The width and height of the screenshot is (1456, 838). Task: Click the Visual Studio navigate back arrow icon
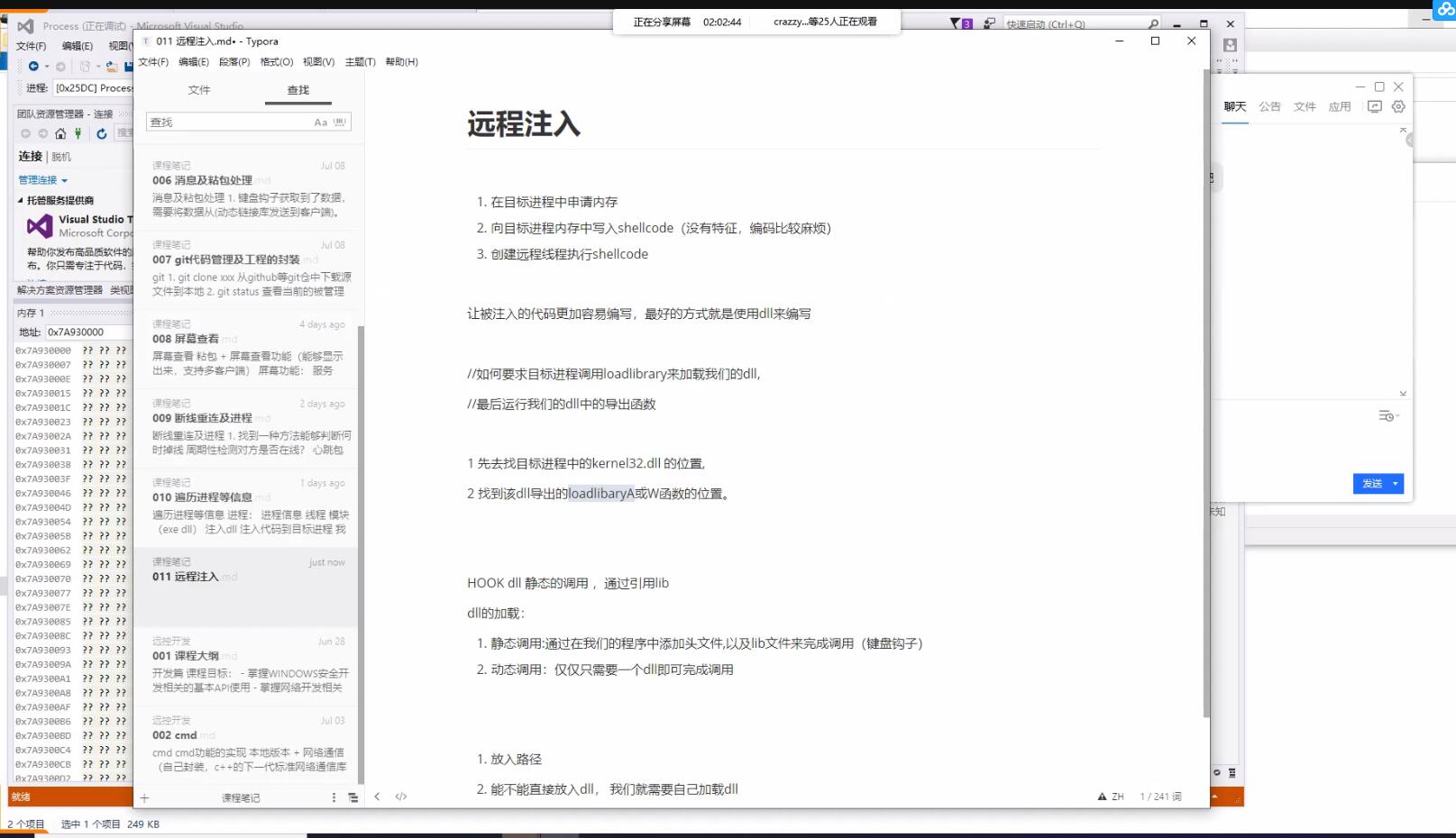coord(33,67)
